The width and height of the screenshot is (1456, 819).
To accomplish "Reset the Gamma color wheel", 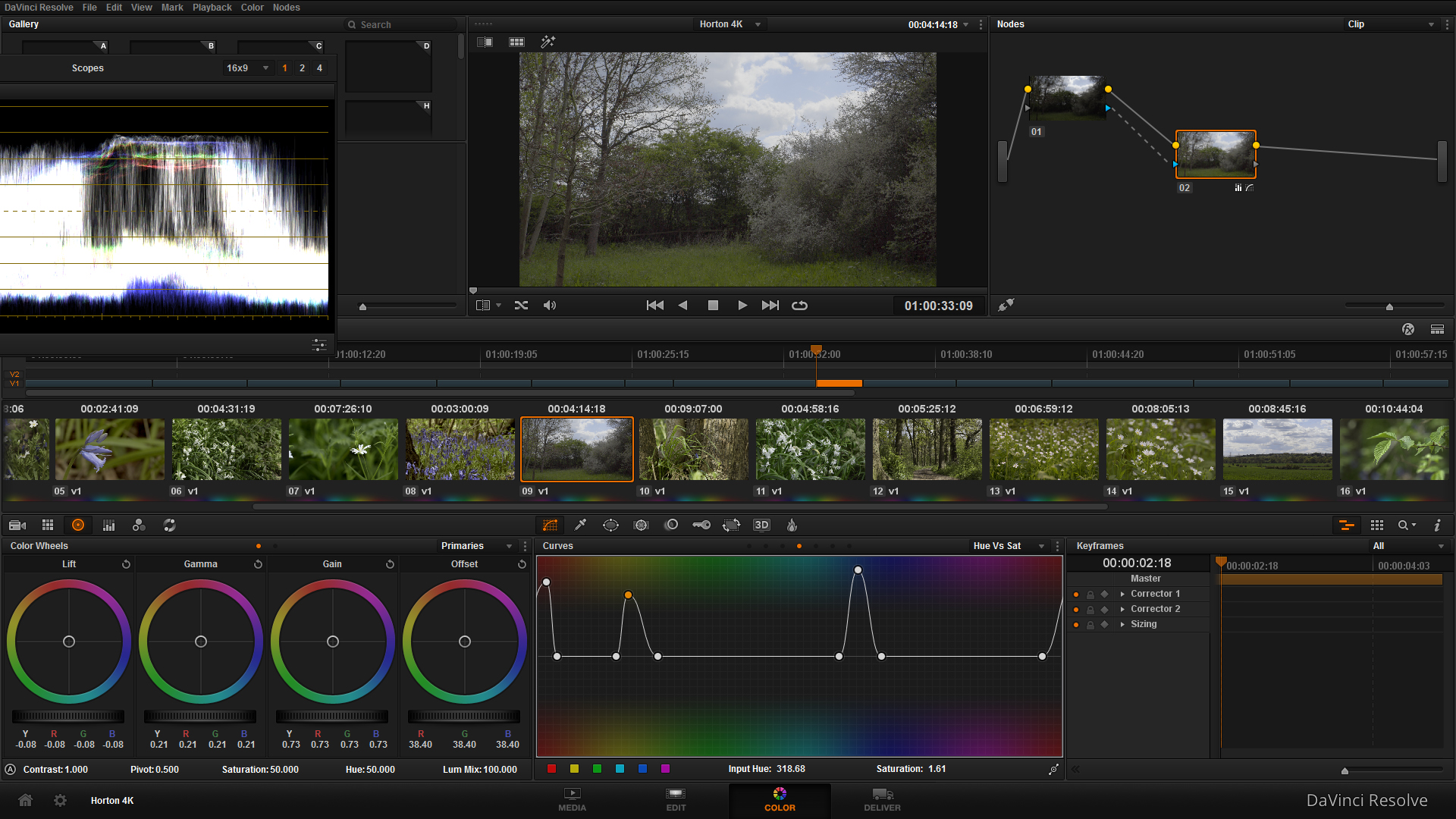I will [258, 564].
